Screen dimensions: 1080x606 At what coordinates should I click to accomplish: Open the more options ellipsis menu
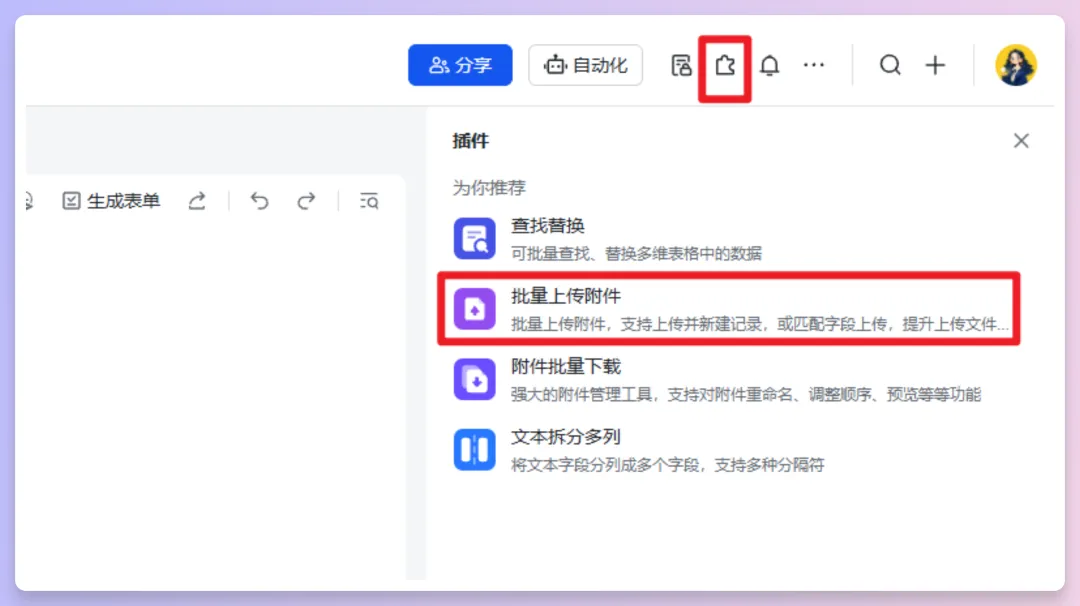pos(814,64)
